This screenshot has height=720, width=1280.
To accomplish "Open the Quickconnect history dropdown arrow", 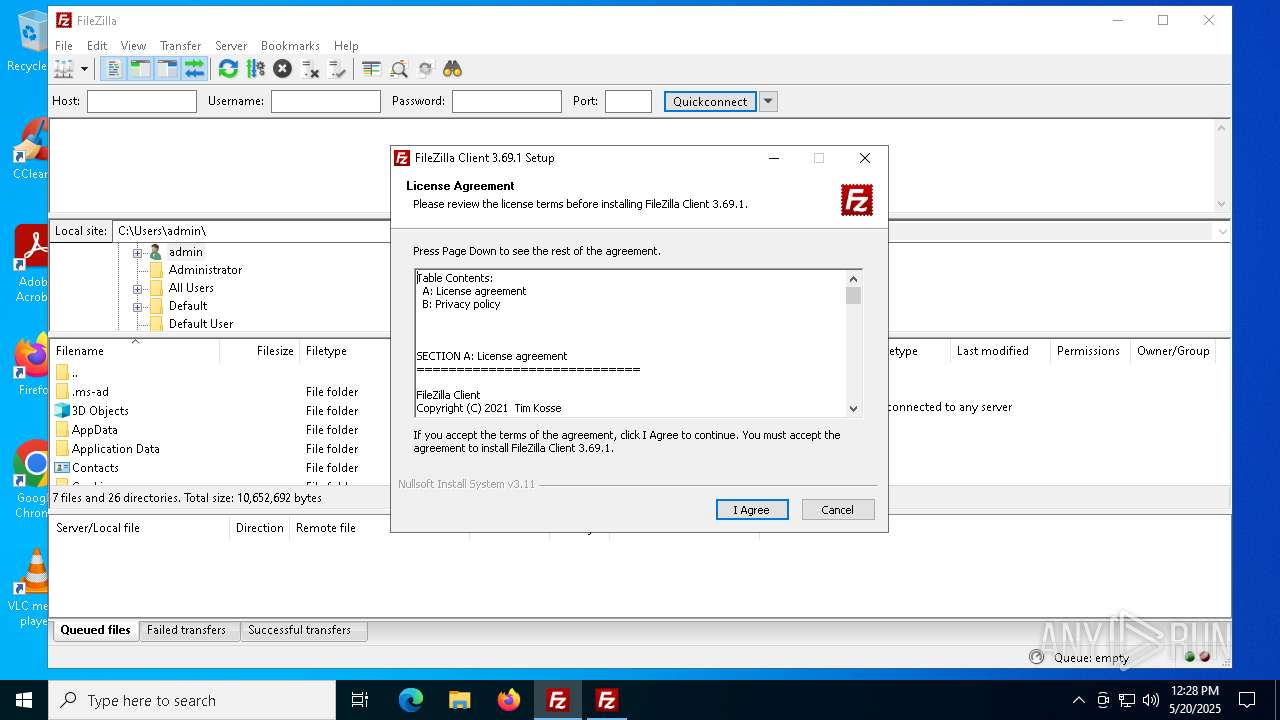I will click(768, 101).
